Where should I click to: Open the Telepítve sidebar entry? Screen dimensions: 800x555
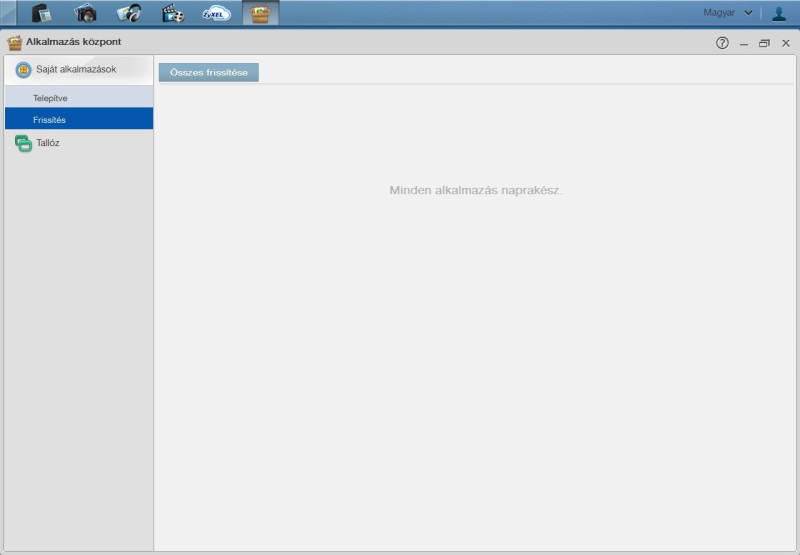coord(79,97)
